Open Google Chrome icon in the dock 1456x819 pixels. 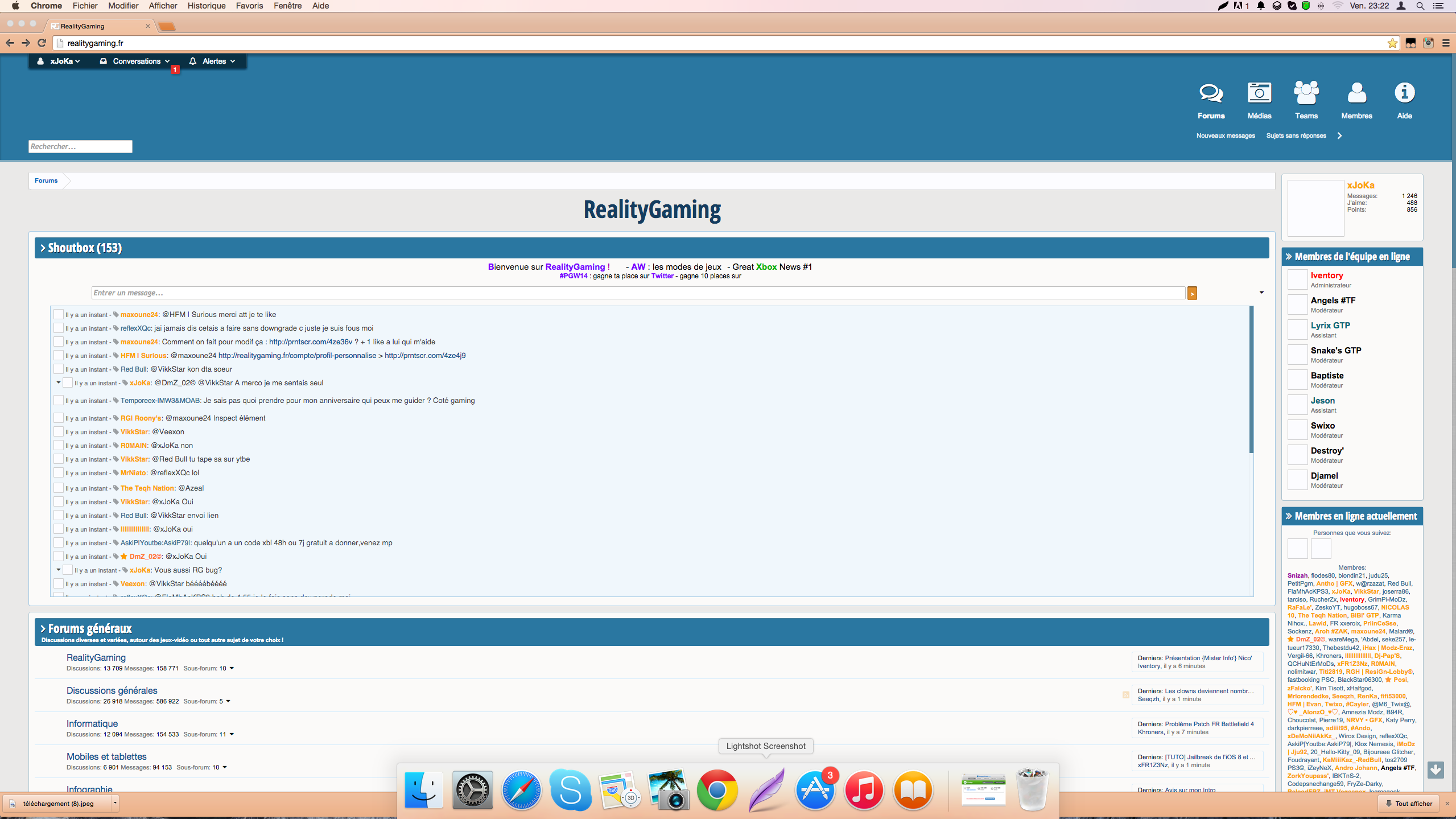coord(717,790)
